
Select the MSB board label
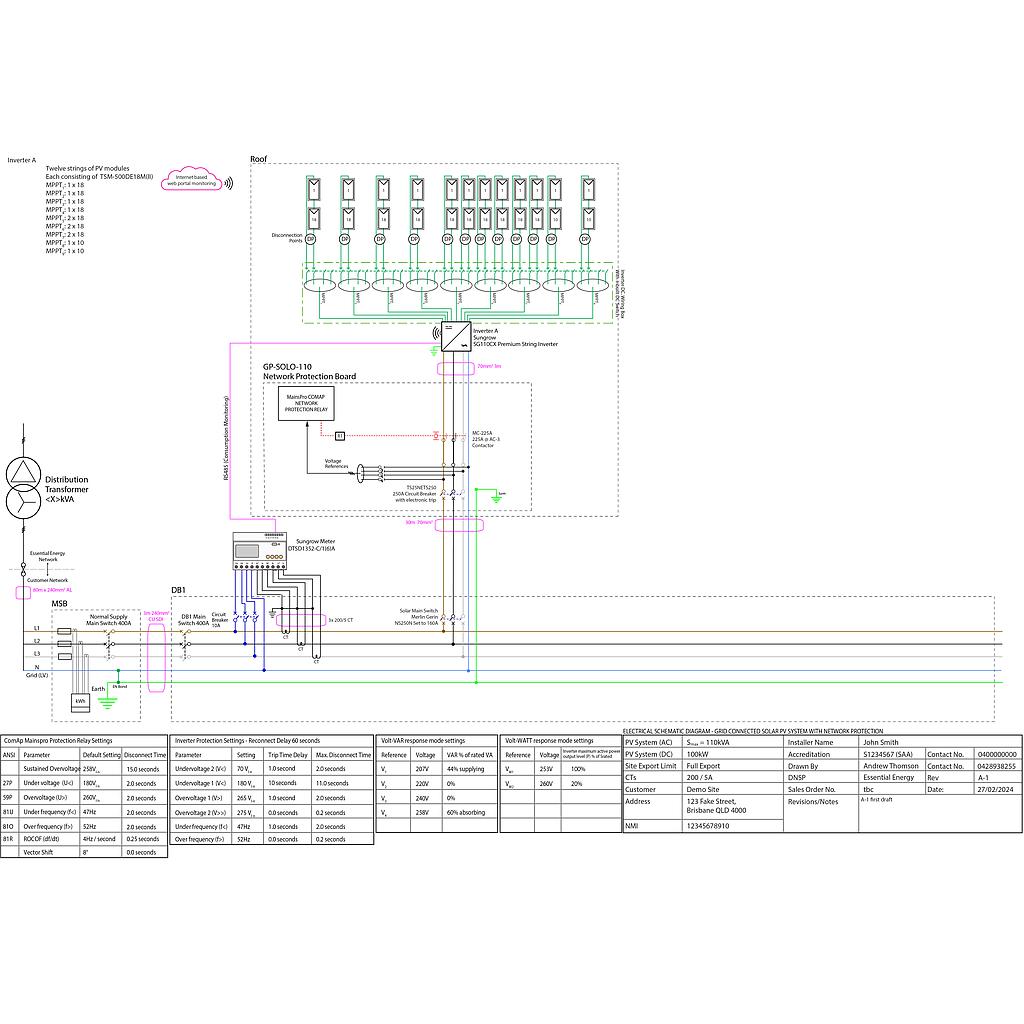(59, 603)
